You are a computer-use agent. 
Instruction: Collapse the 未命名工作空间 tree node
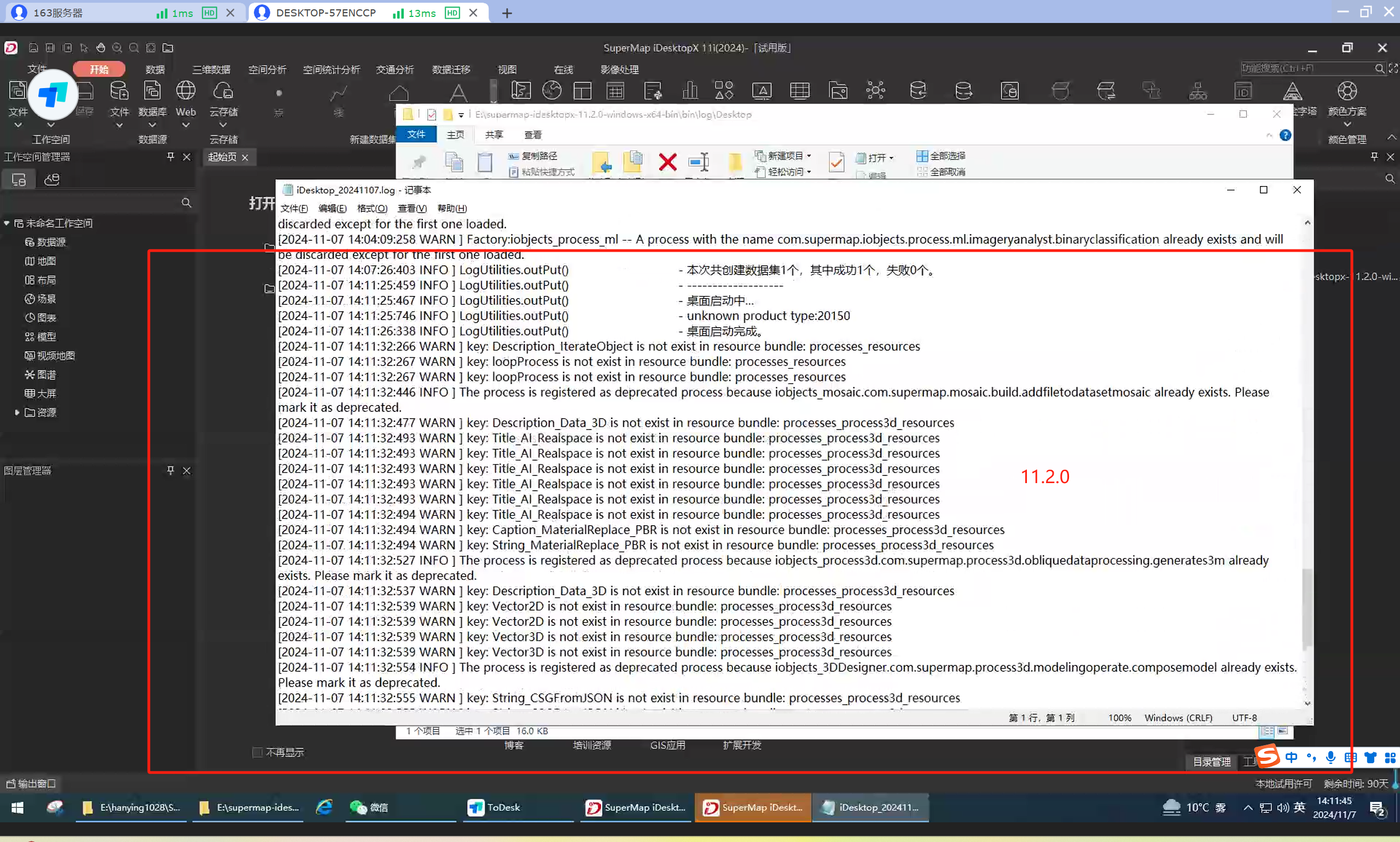tap(7, 223)
